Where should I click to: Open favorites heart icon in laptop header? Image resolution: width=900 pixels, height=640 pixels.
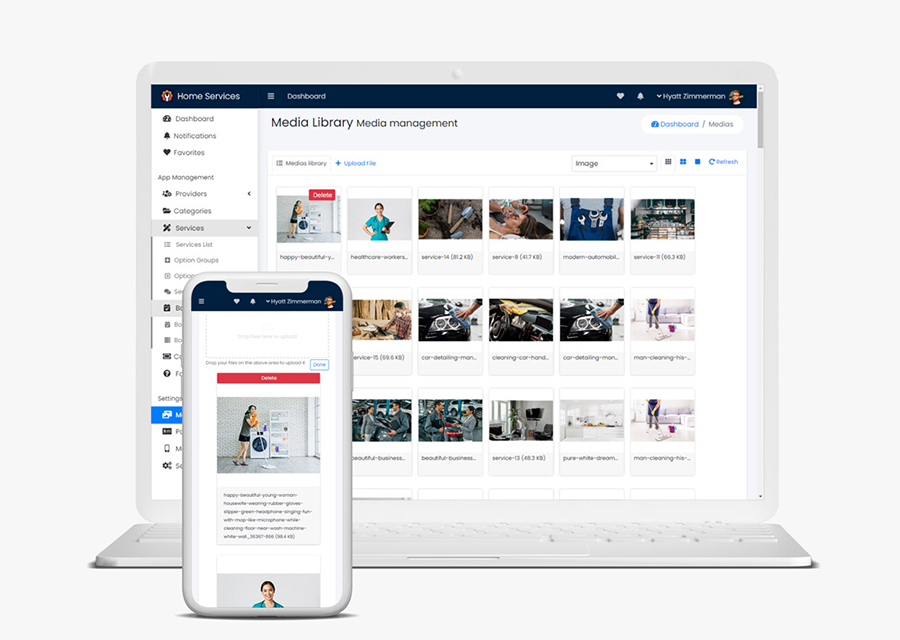[620, 96]
